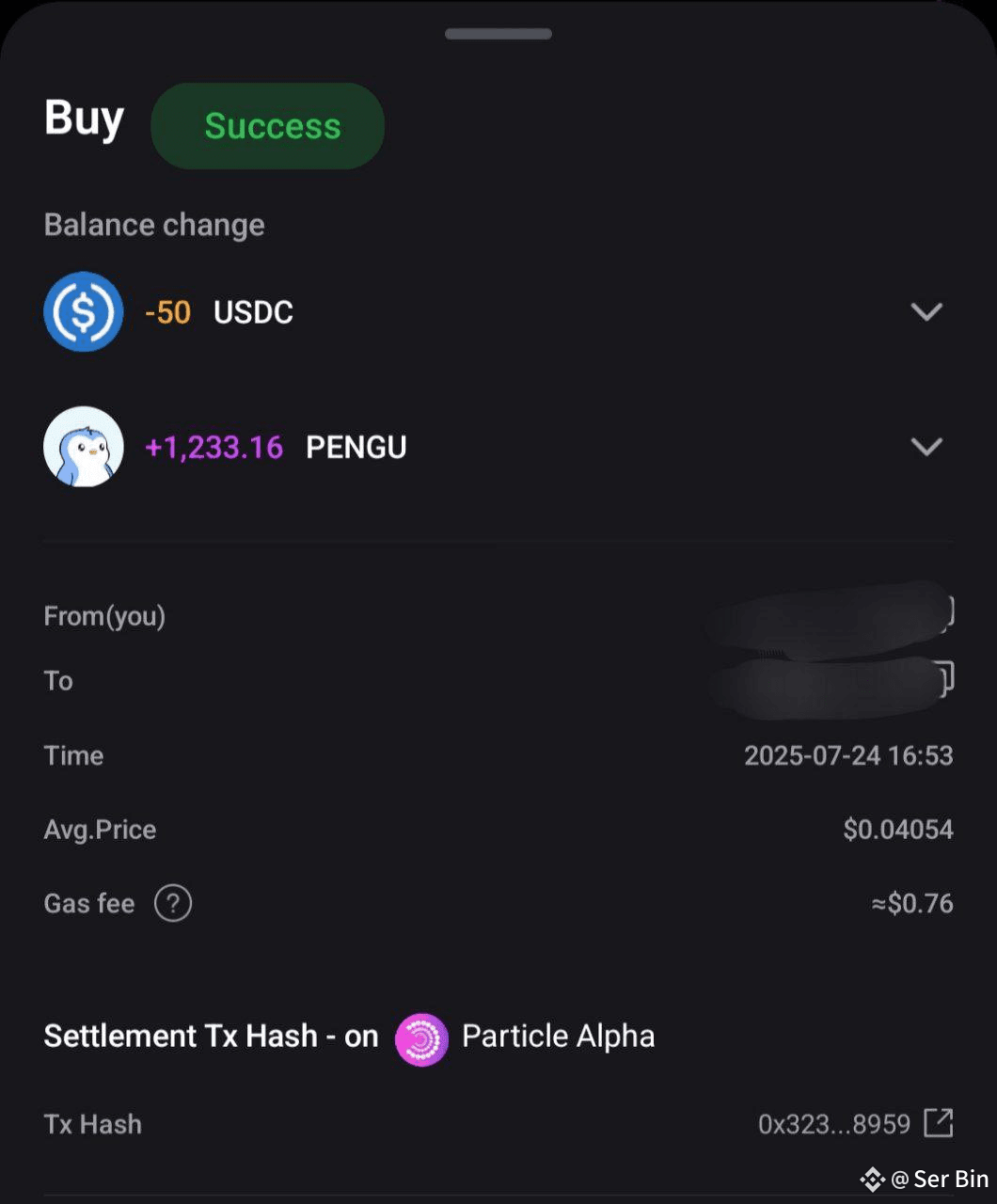This screenshot has width=997, height=1204.
Task: Open Tx Hash external link icon
Action: pos(939,1123)
